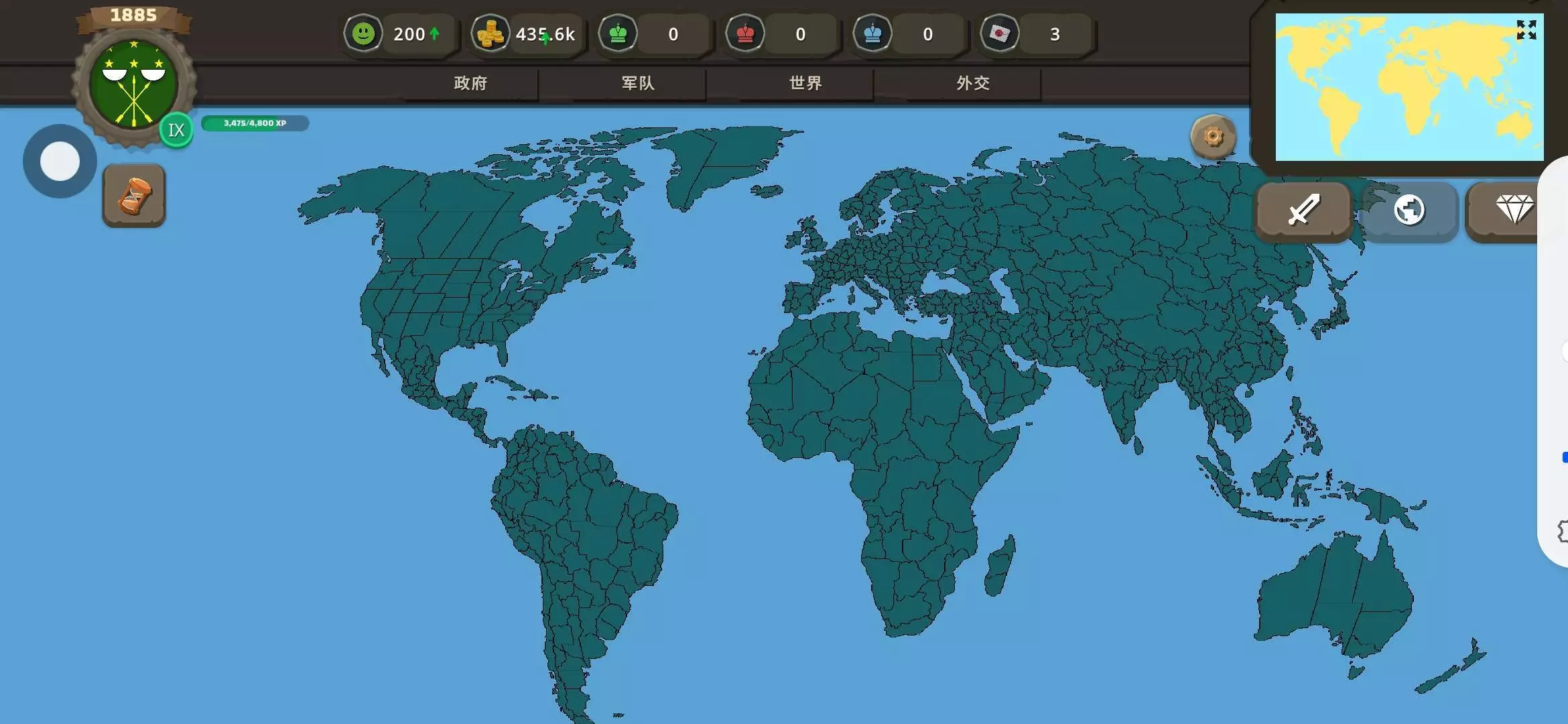The image size is (1568, 724).
Task: Tap the white joystick circle
Action: [x=60, y=162]
